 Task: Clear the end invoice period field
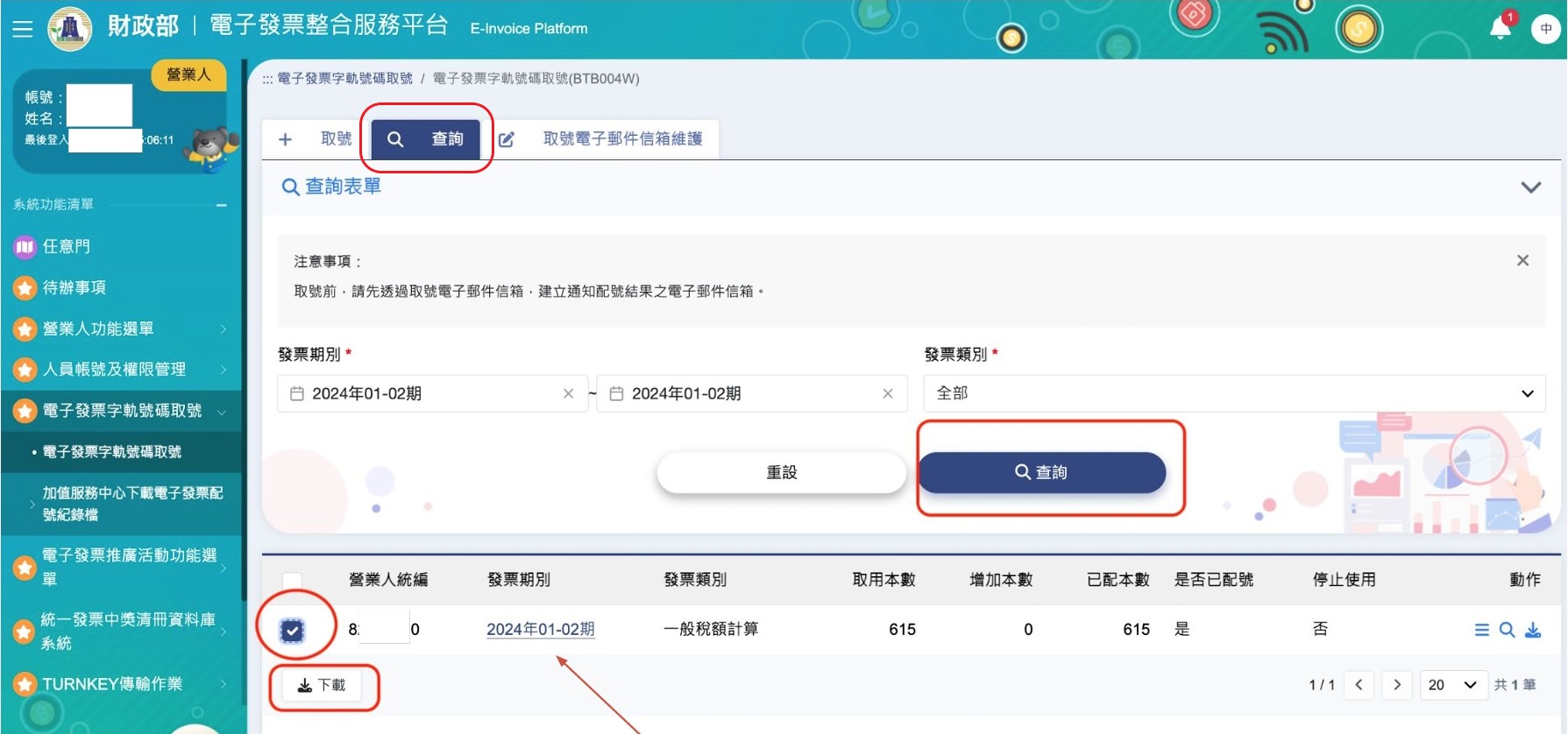click(887, 394)
